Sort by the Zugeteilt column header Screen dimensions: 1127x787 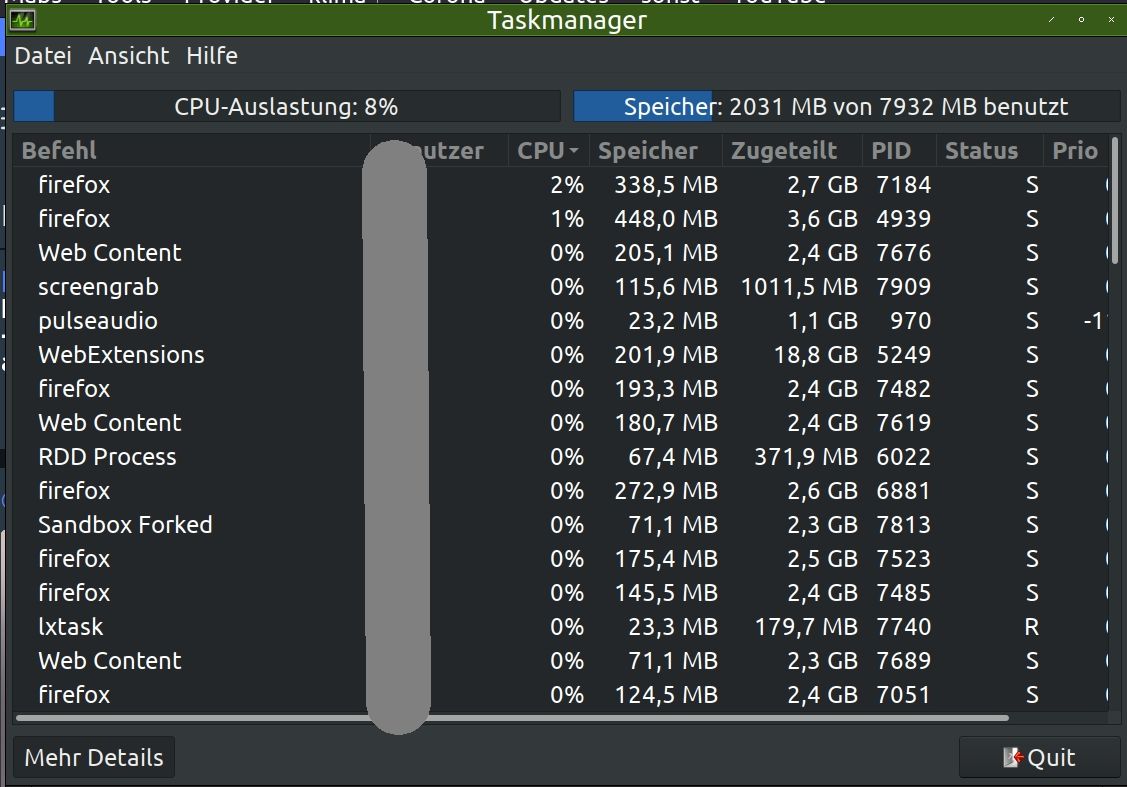pyautogui.click(x=792, y=151)
